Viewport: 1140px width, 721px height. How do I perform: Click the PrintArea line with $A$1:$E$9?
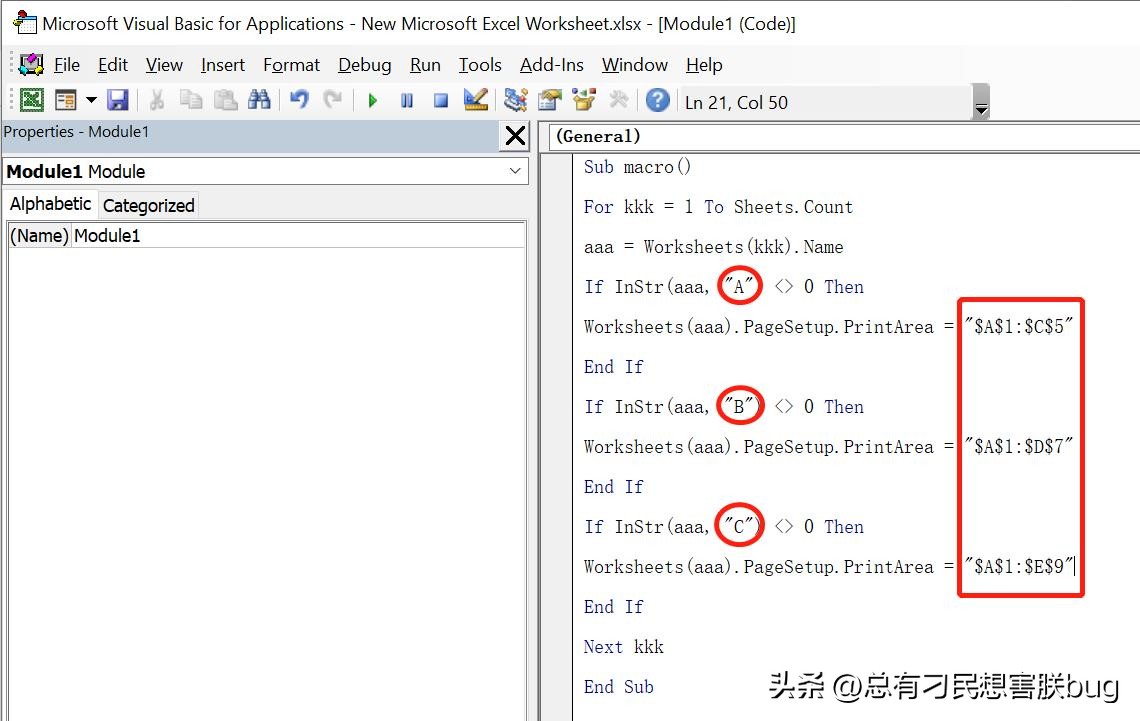coord(828,567)
